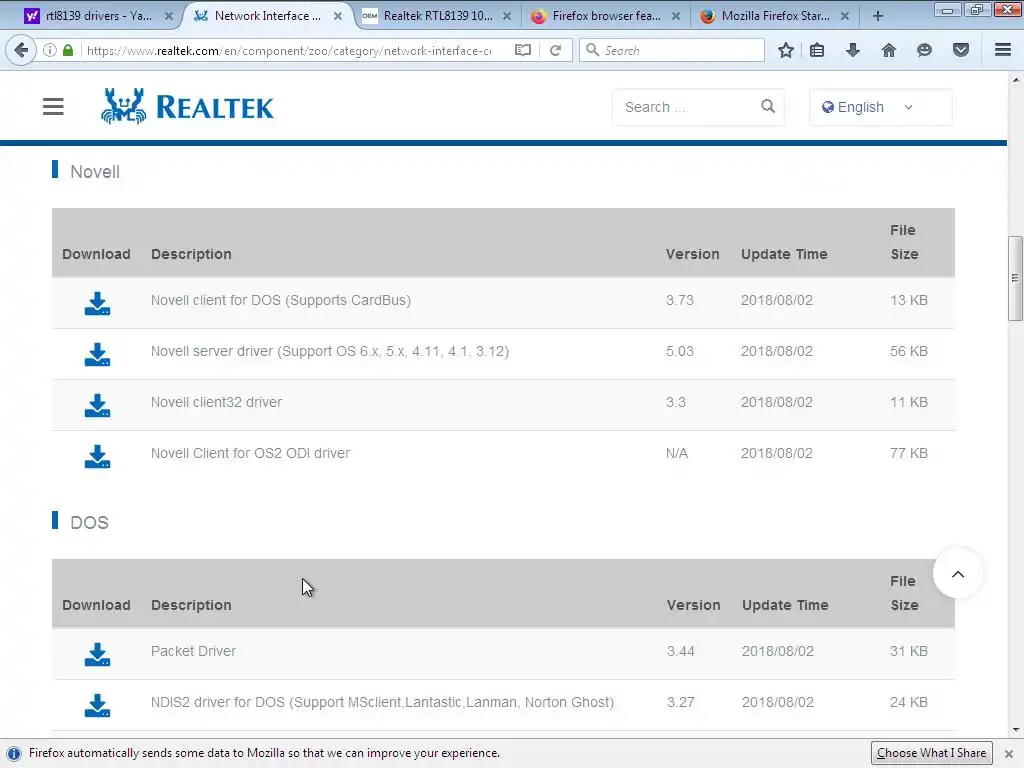Toggle Reader View icon
Image resolution: width=1024 pixels, height=768 pixels.
[522, 50]
